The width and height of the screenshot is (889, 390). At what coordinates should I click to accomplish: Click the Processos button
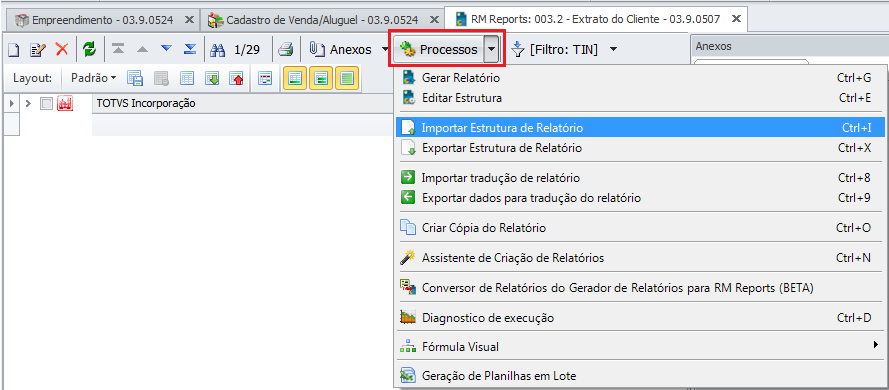[438, 50]
